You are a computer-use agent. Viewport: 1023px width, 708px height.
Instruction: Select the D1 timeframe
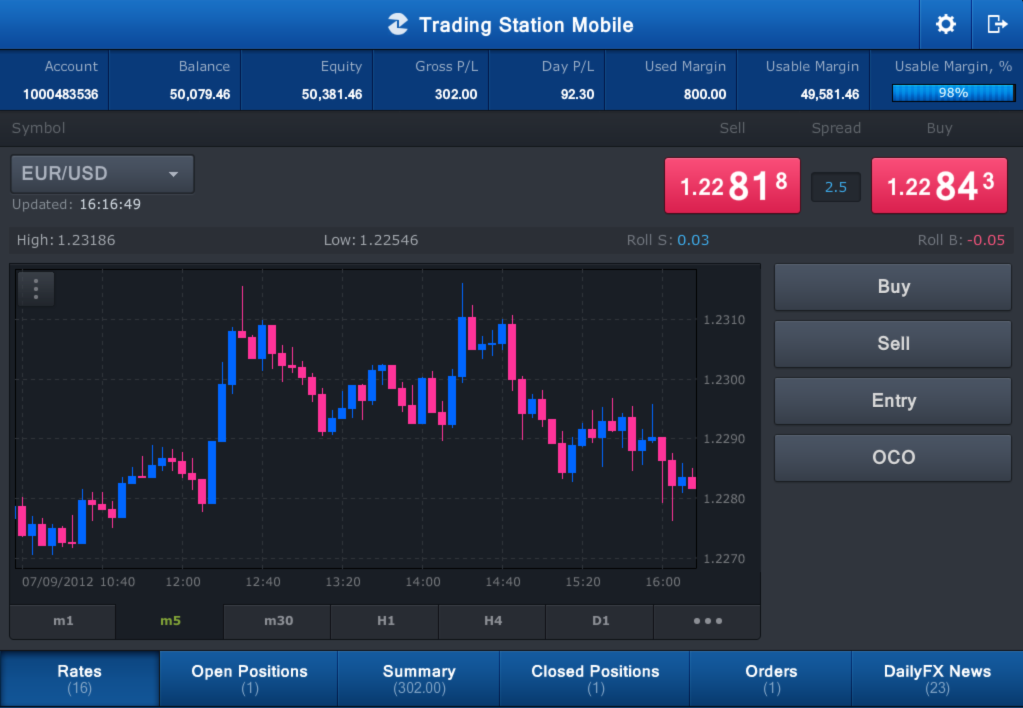[x=600, y=621]
